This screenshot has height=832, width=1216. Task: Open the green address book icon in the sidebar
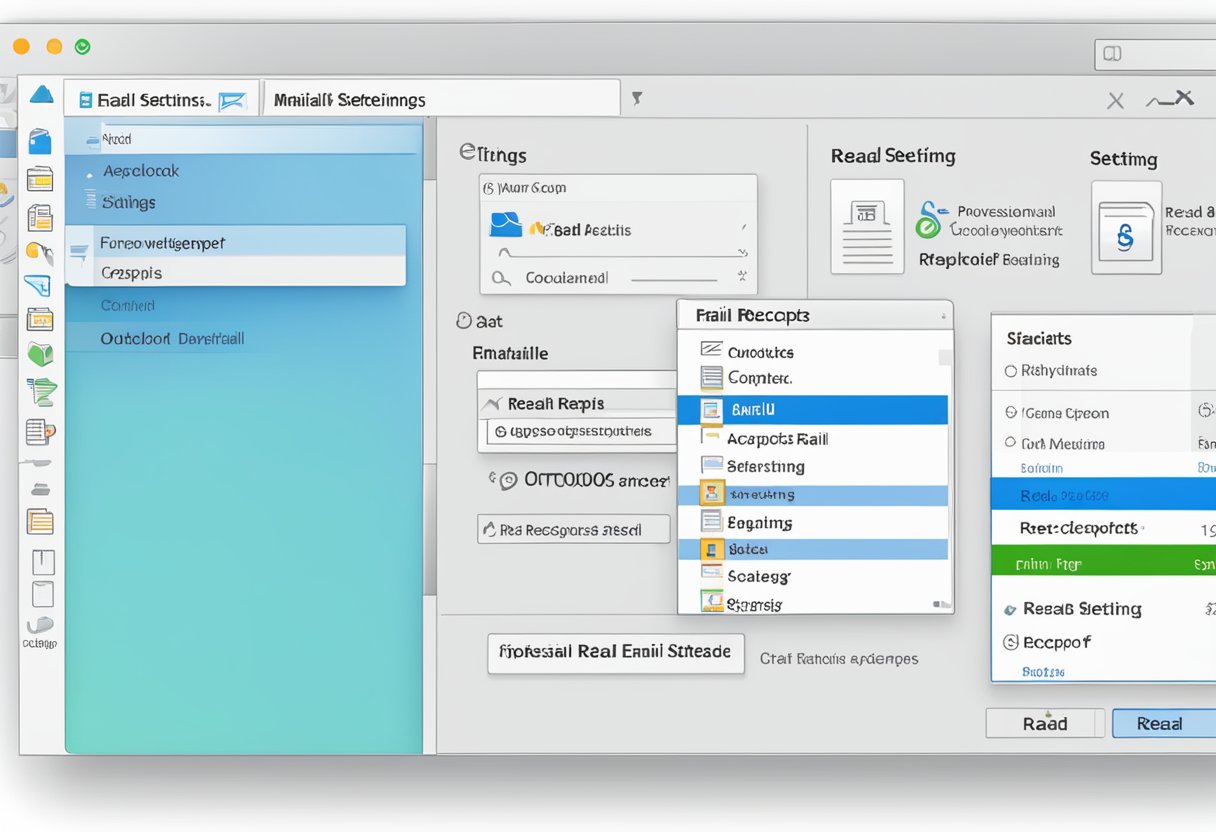coord(41,355)
